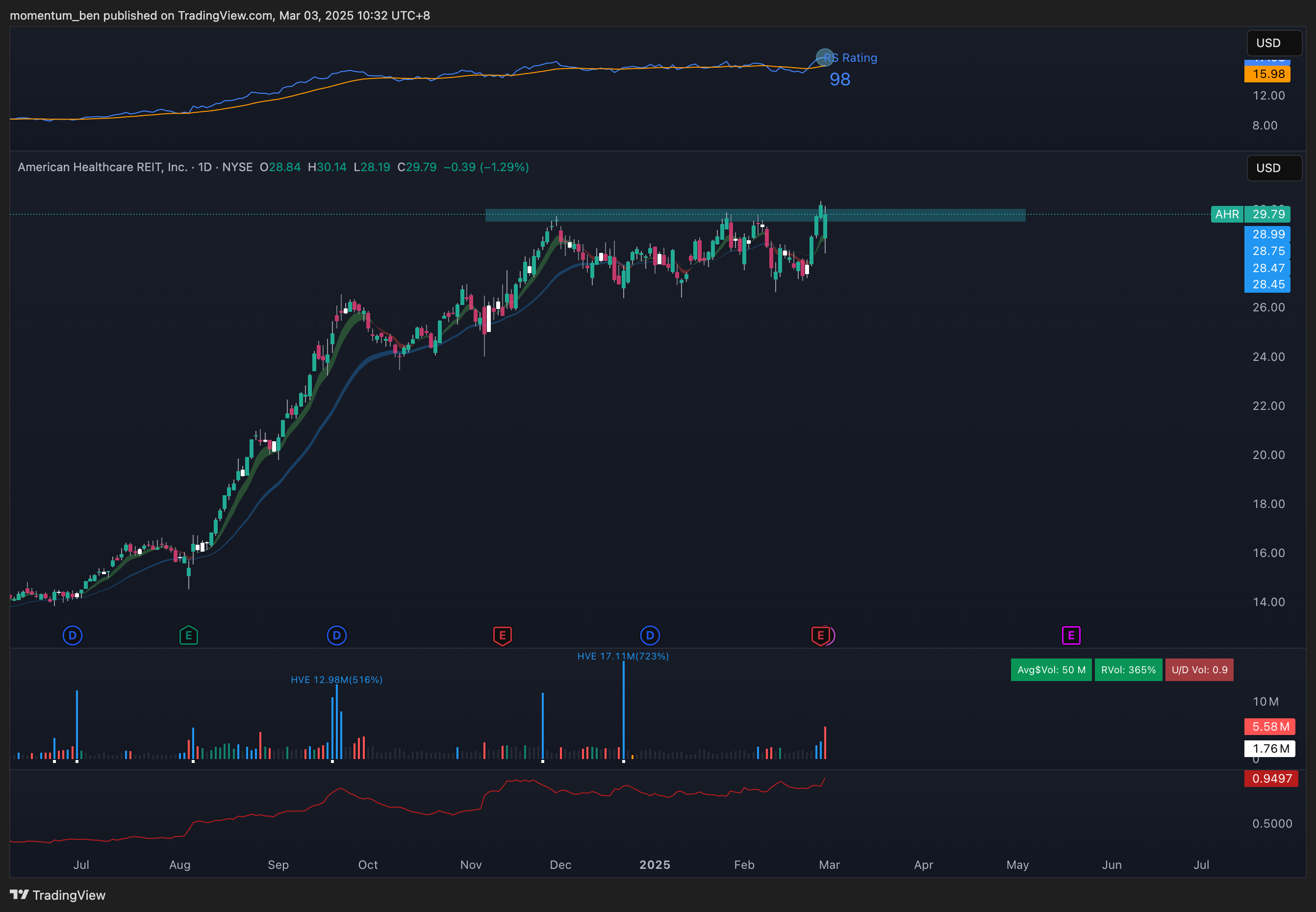Click the magenta upcoming earnings marker in May
This screenshot has height=912, width=1316.
click(1071, 635)
